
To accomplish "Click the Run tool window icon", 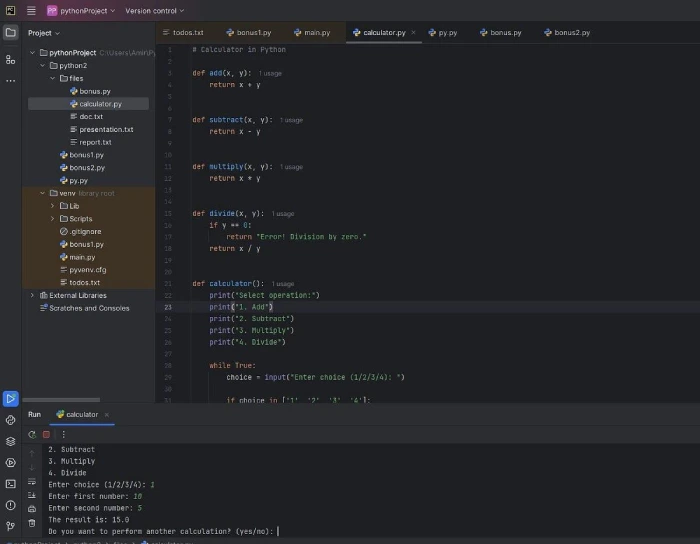I will click(x=10, y=398).
